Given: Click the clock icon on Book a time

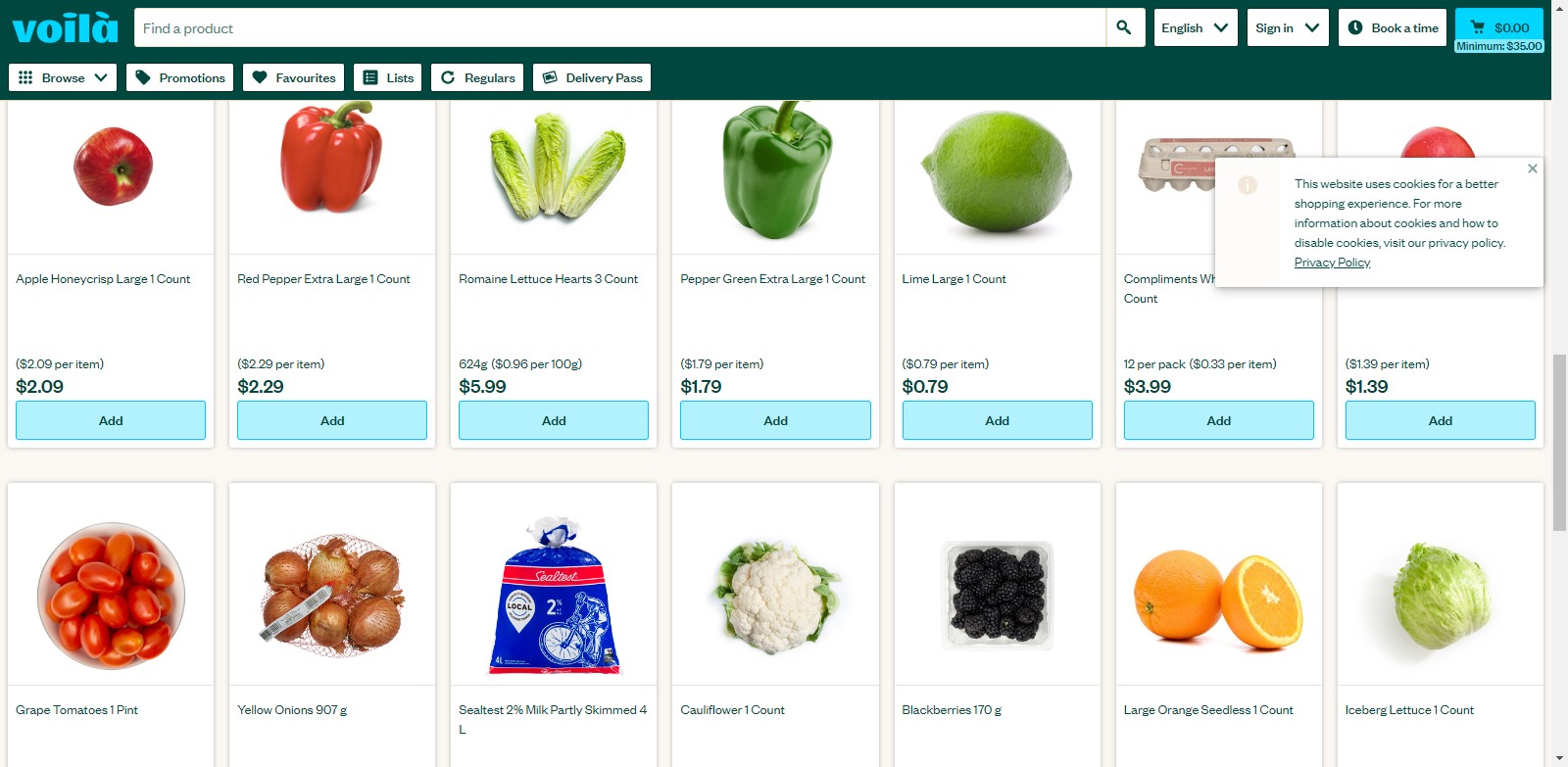Looking at the screenshot, I should tap(1355, 27).
